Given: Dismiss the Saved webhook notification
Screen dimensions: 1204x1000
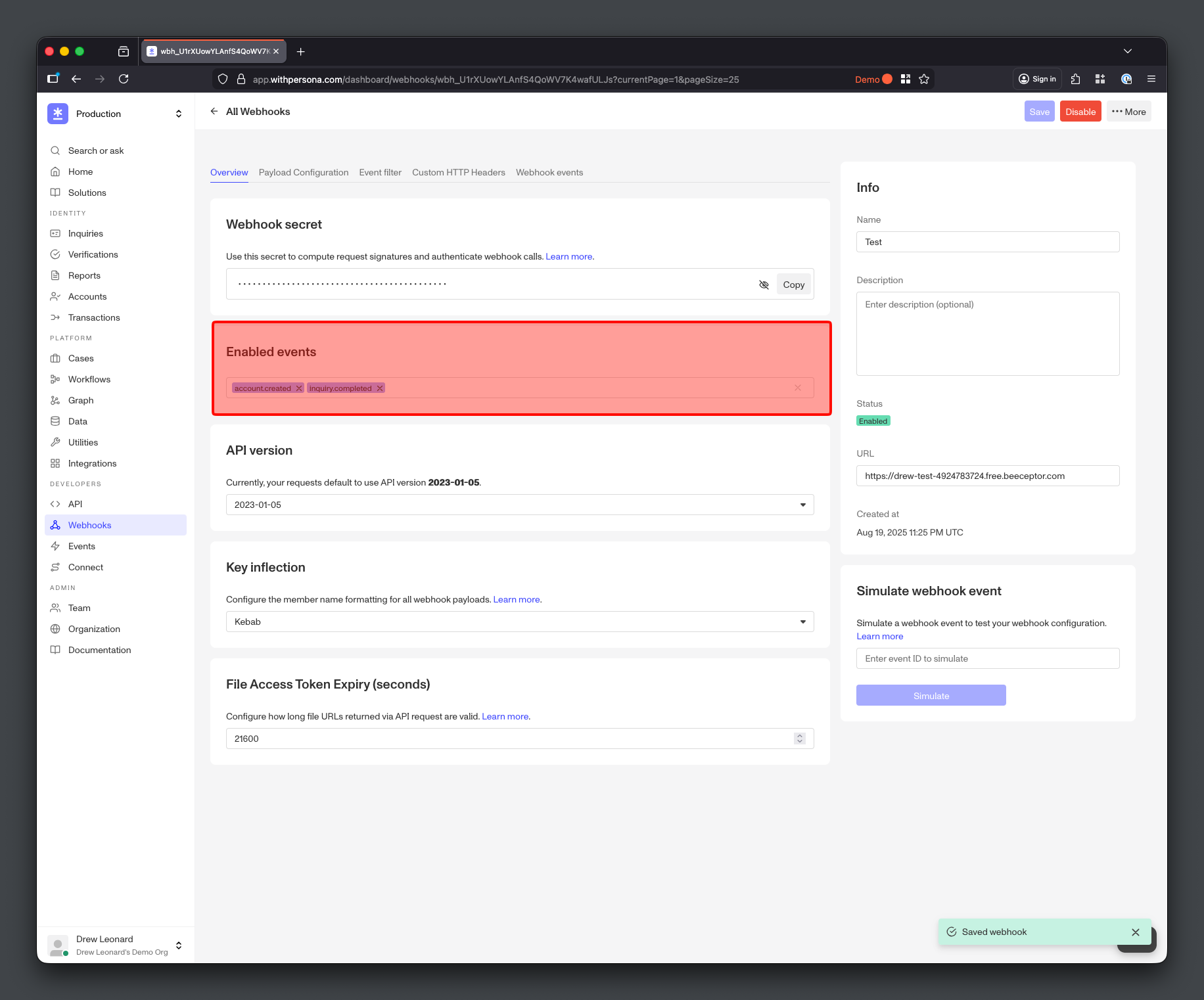Looking at the screenshot, I should click(x=1135, y=932).
